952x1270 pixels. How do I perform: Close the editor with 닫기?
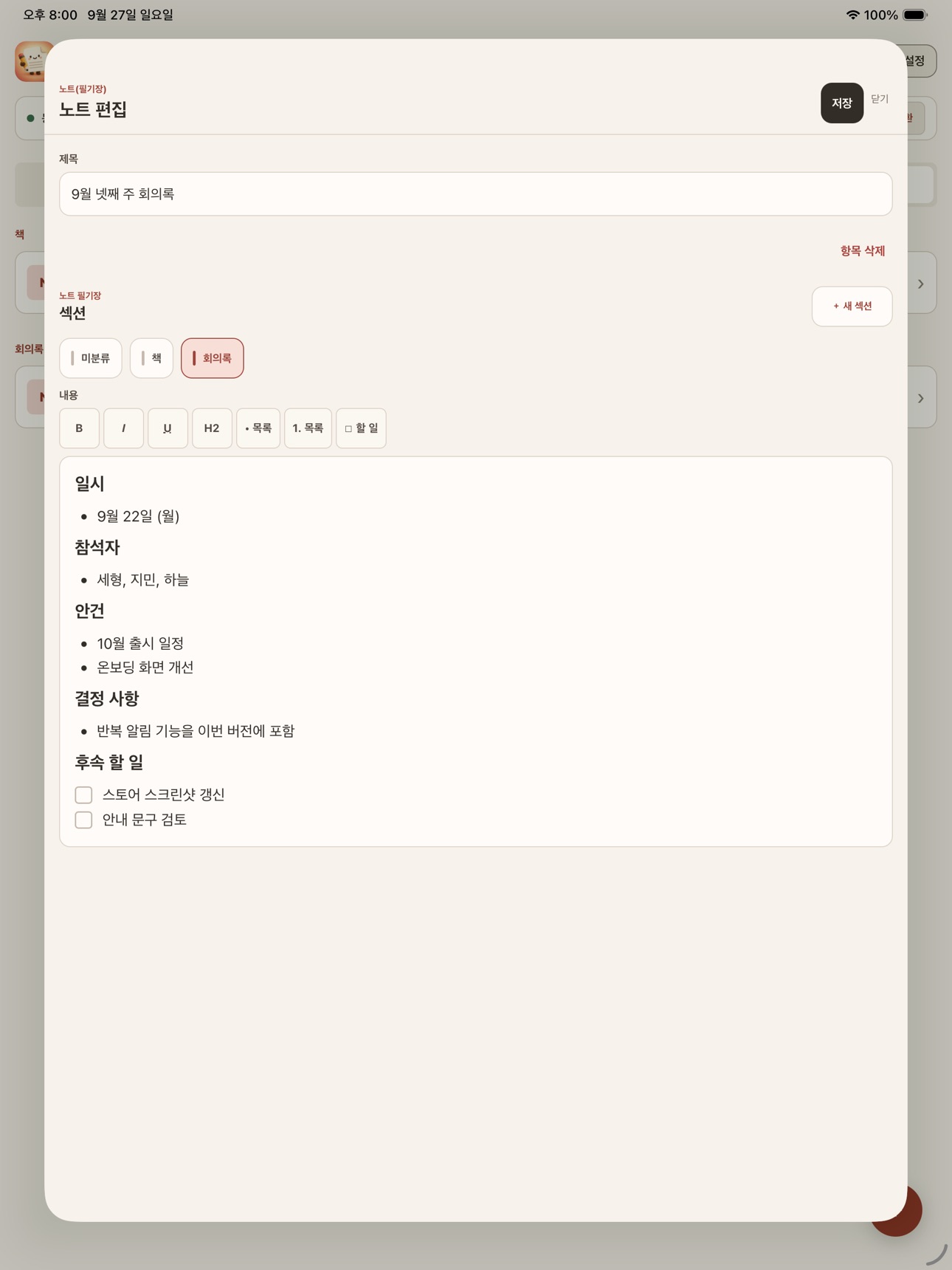[x=879, y=99]
